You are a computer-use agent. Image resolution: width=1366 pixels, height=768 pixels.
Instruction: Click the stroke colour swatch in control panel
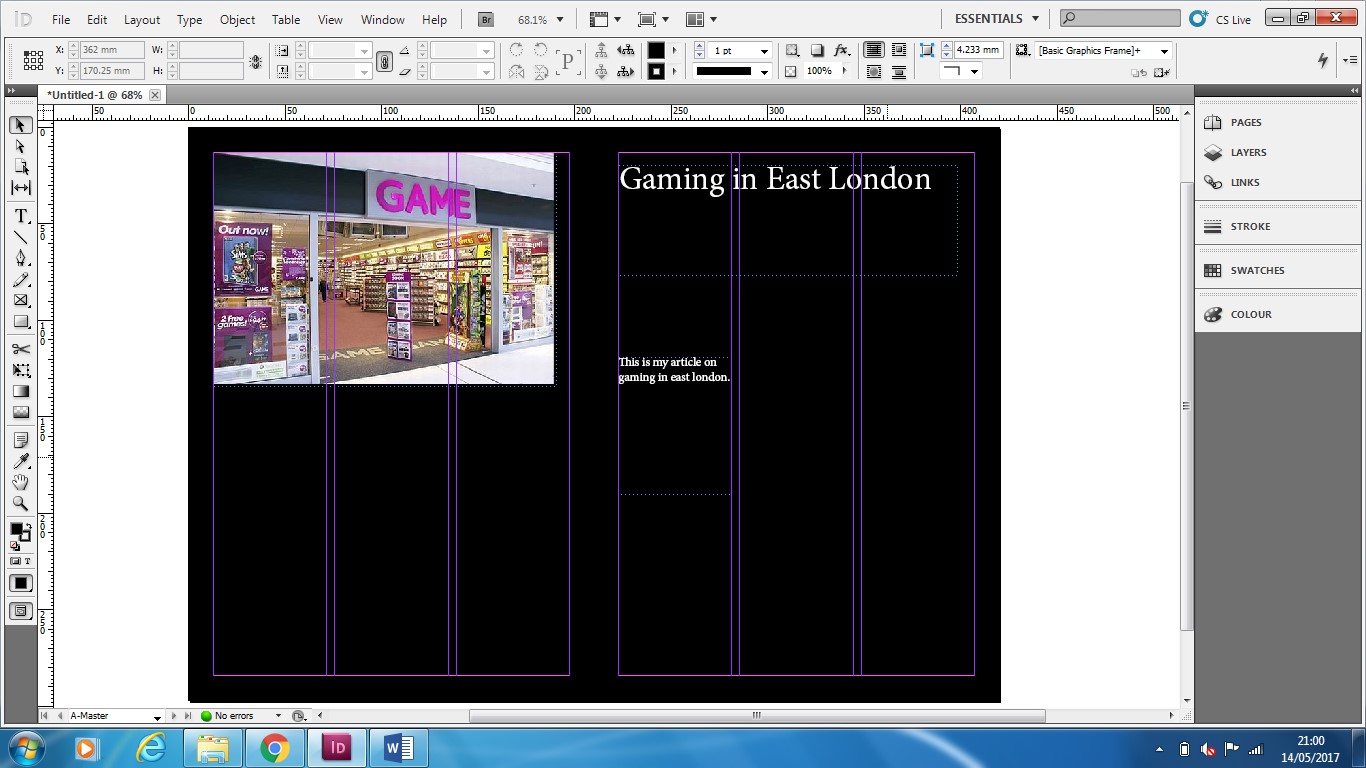(x=656, y=72)
